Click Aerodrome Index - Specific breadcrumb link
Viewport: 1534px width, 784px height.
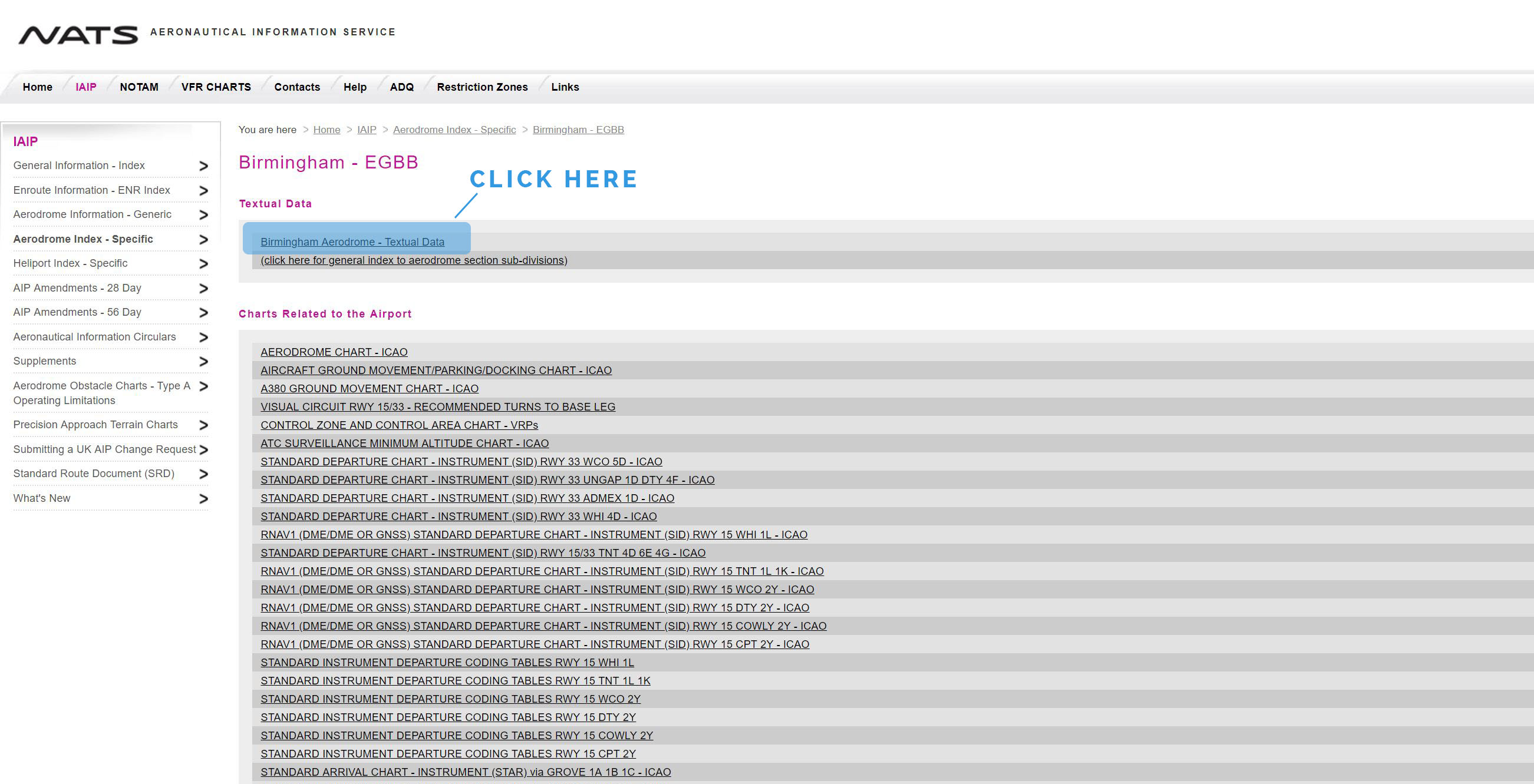pyautogui.click(x=454, y=130)
